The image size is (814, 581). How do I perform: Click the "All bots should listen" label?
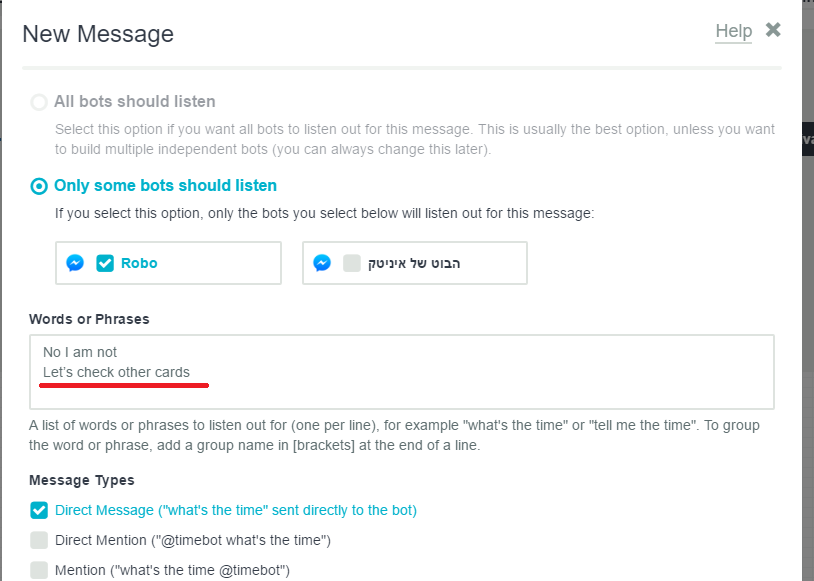[x=135, y=101]
